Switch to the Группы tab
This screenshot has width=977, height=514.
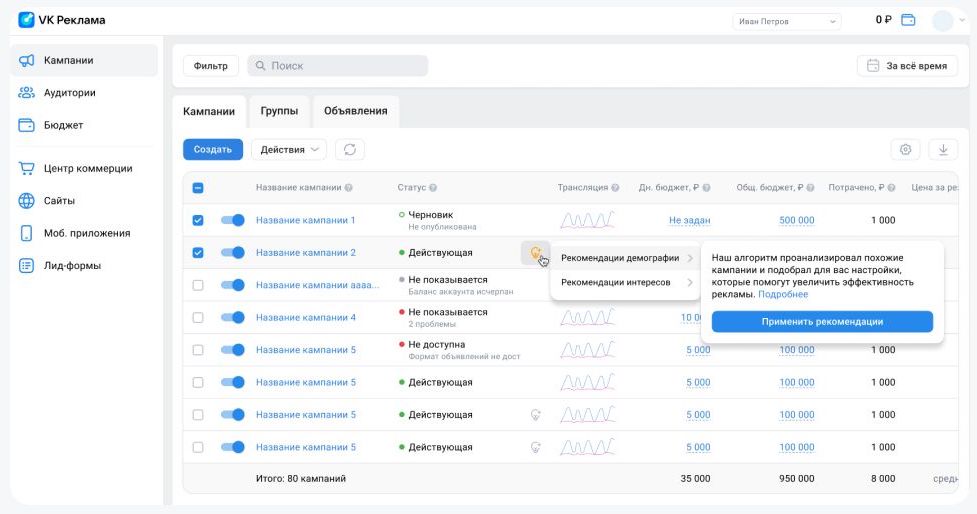tap(279, 112)
